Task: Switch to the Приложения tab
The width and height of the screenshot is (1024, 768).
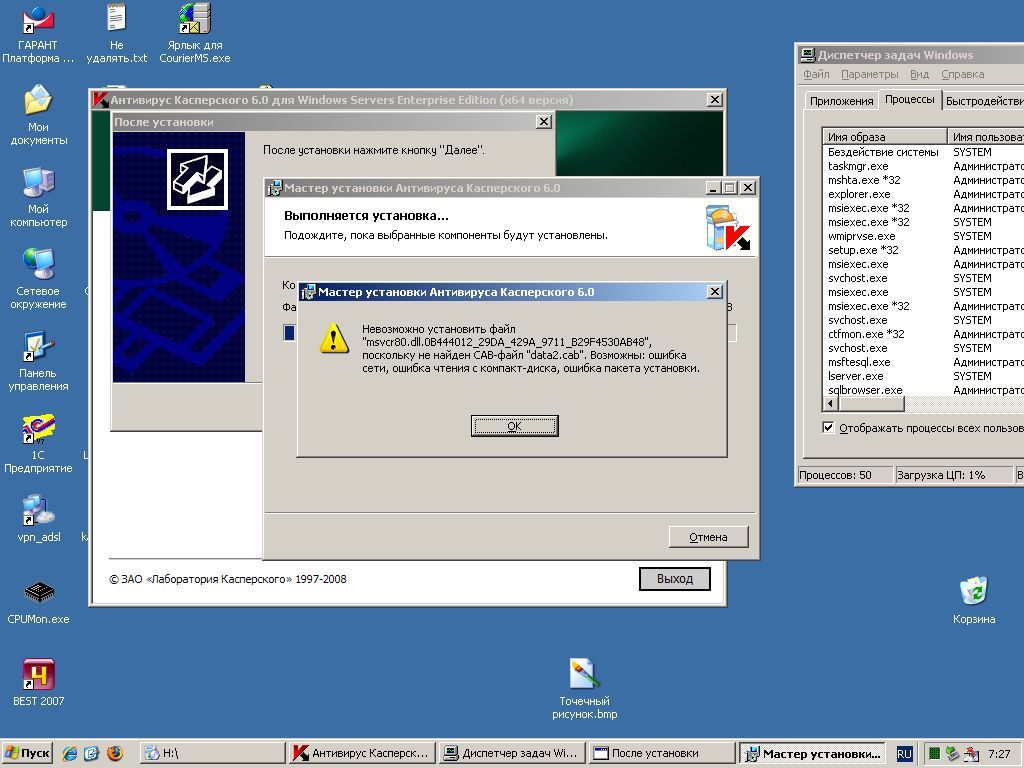Action: [841, 101]
